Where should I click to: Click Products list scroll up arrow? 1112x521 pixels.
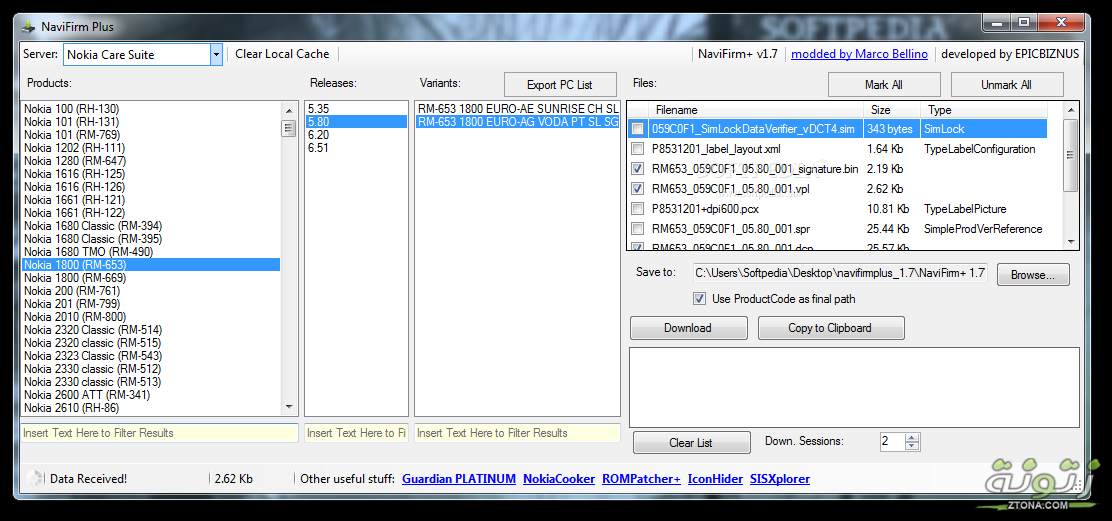coord(289,111)
